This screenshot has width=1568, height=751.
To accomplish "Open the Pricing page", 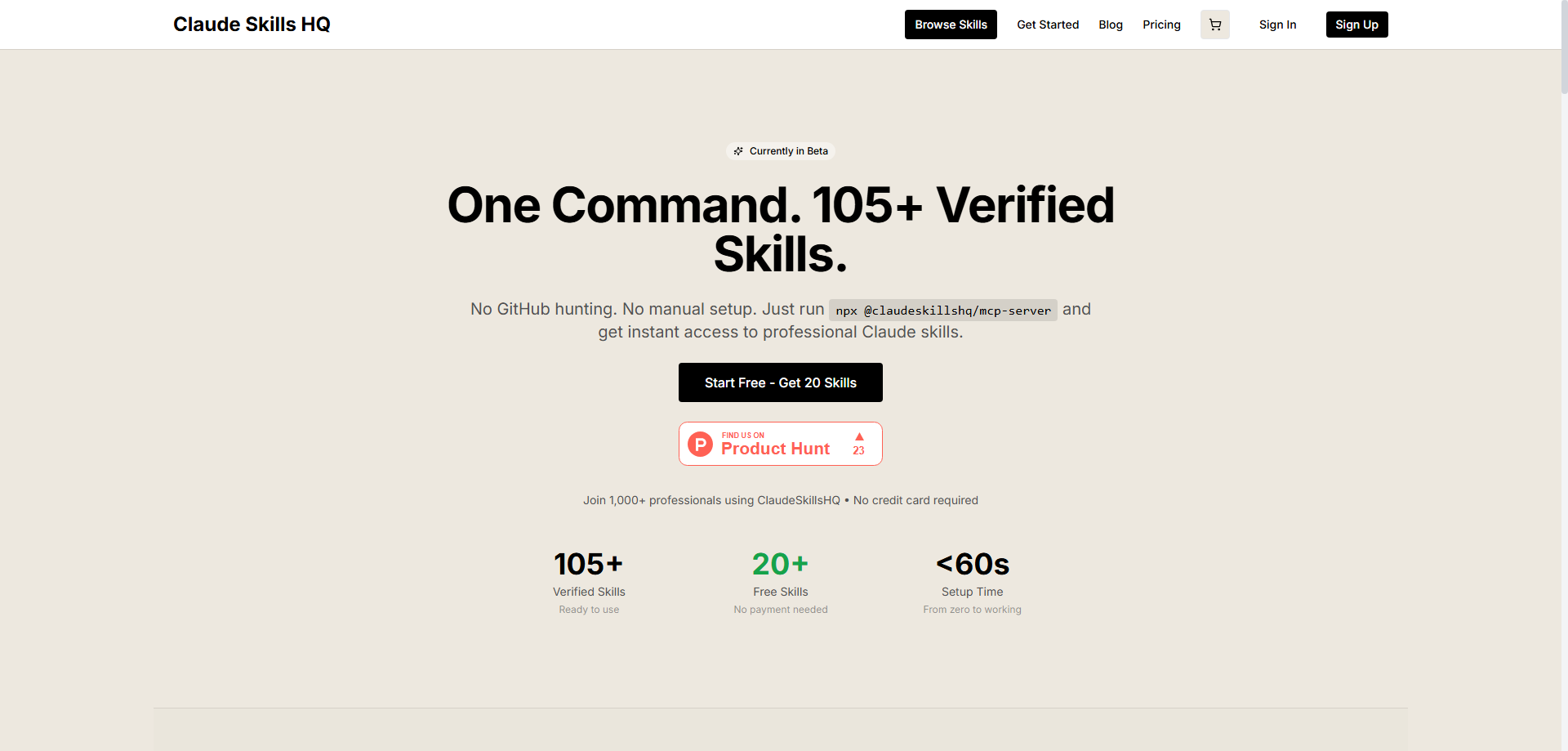I will 1161,25.
